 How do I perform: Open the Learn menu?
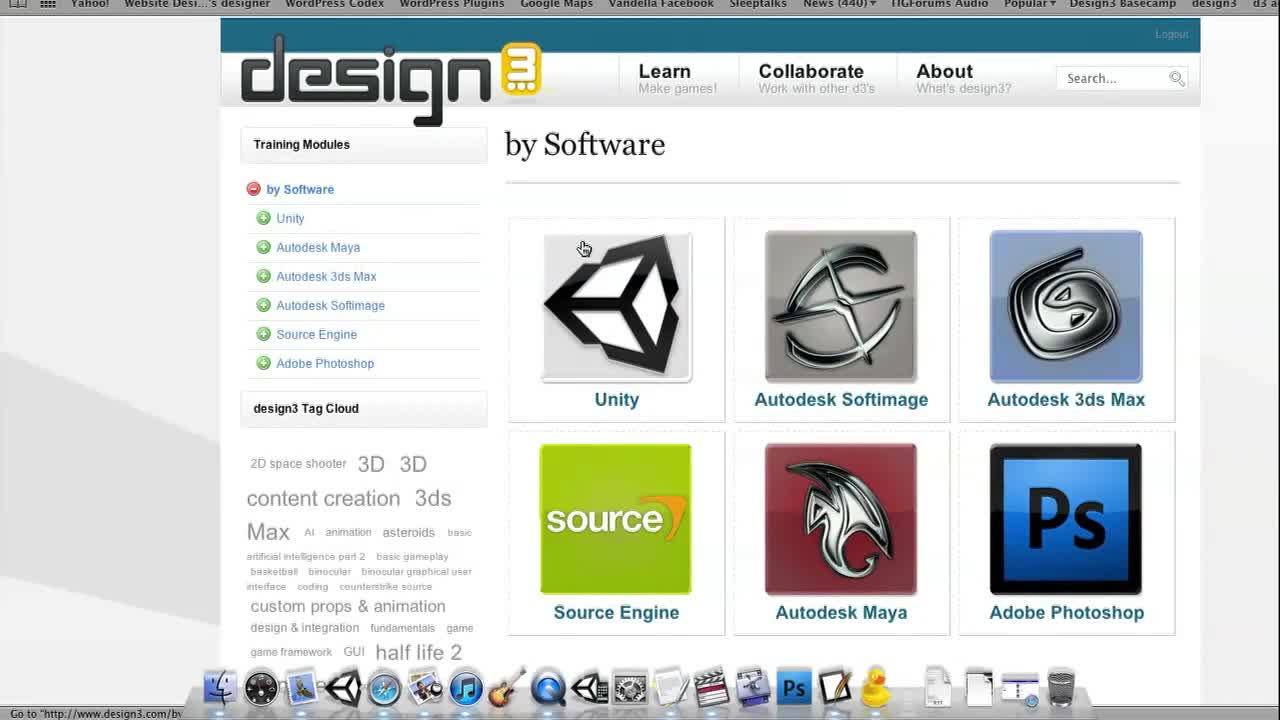click(x=664, y=71)
